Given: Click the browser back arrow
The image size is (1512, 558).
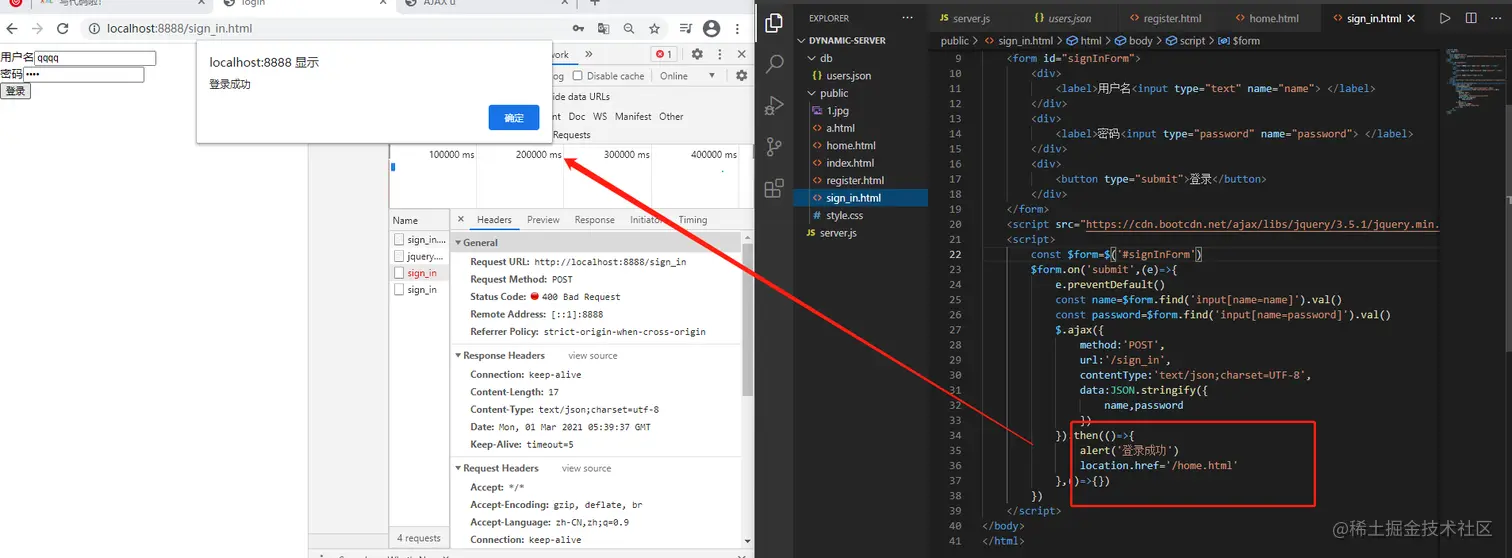Looking at the screenshot, I should click(x=12, y=29).
